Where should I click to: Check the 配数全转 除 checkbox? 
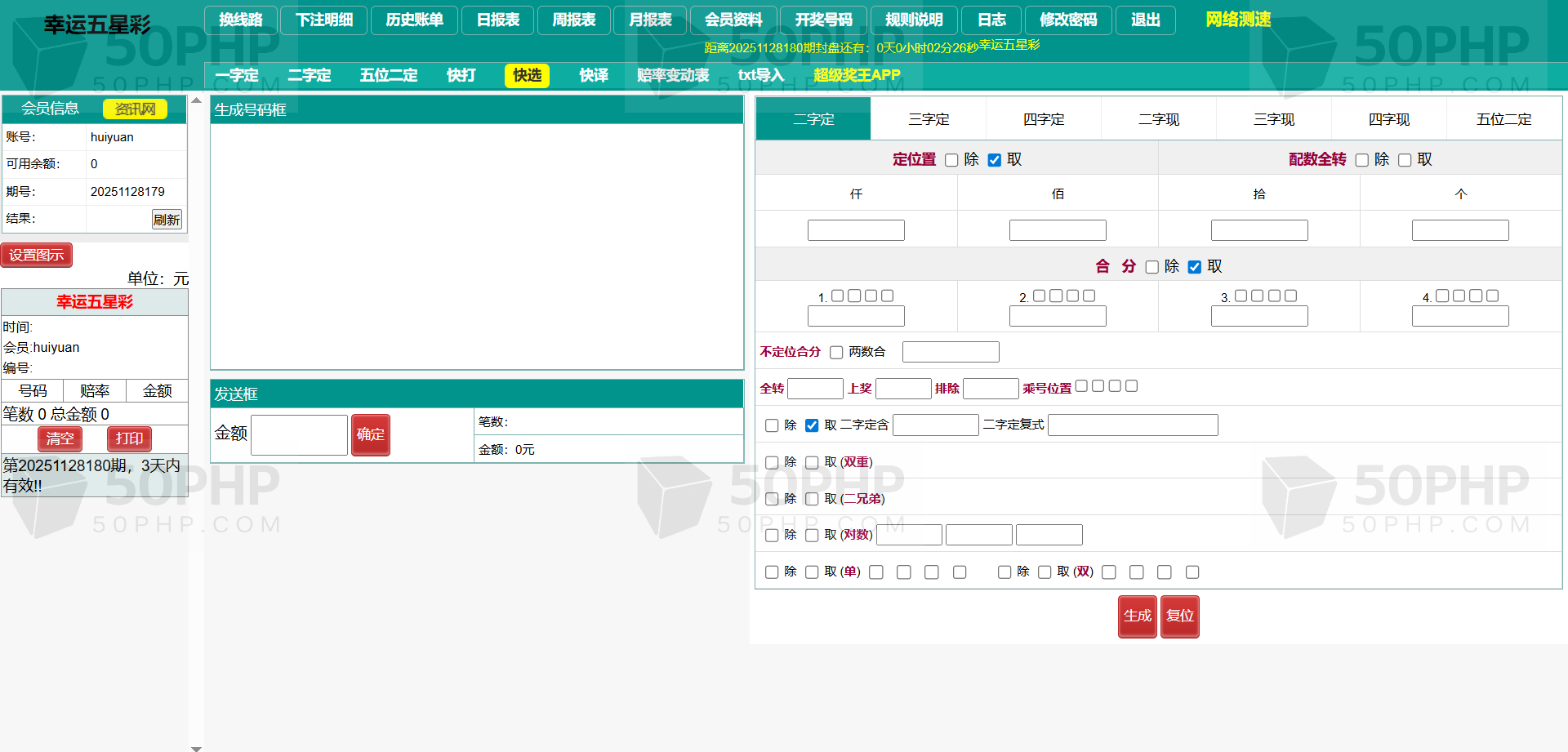pyautogui.click(x=1361, y=160)
